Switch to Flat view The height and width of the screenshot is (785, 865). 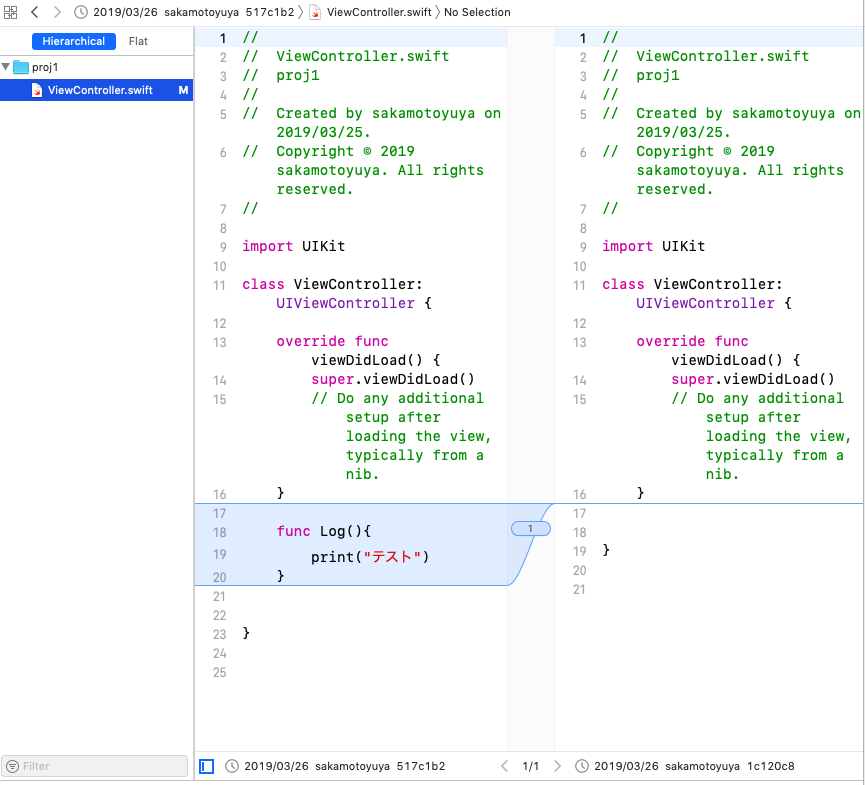tap(138, 41)
